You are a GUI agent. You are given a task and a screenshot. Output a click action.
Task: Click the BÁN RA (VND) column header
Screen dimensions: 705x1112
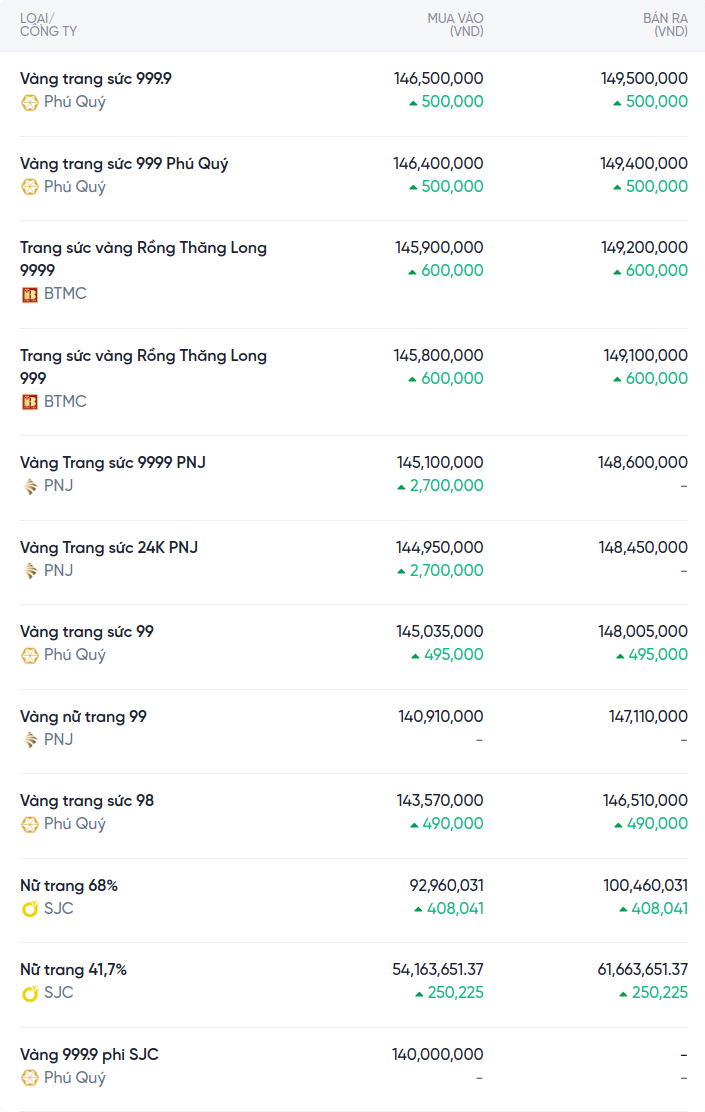[x=665, y=25]
